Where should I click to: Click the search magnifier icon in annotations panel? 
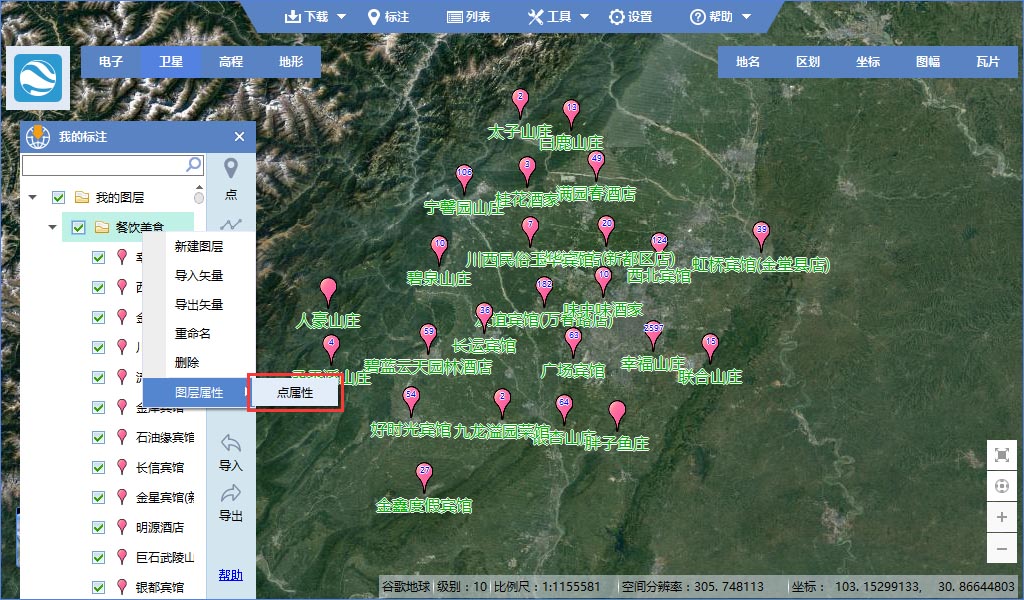(x=194, y=164)
